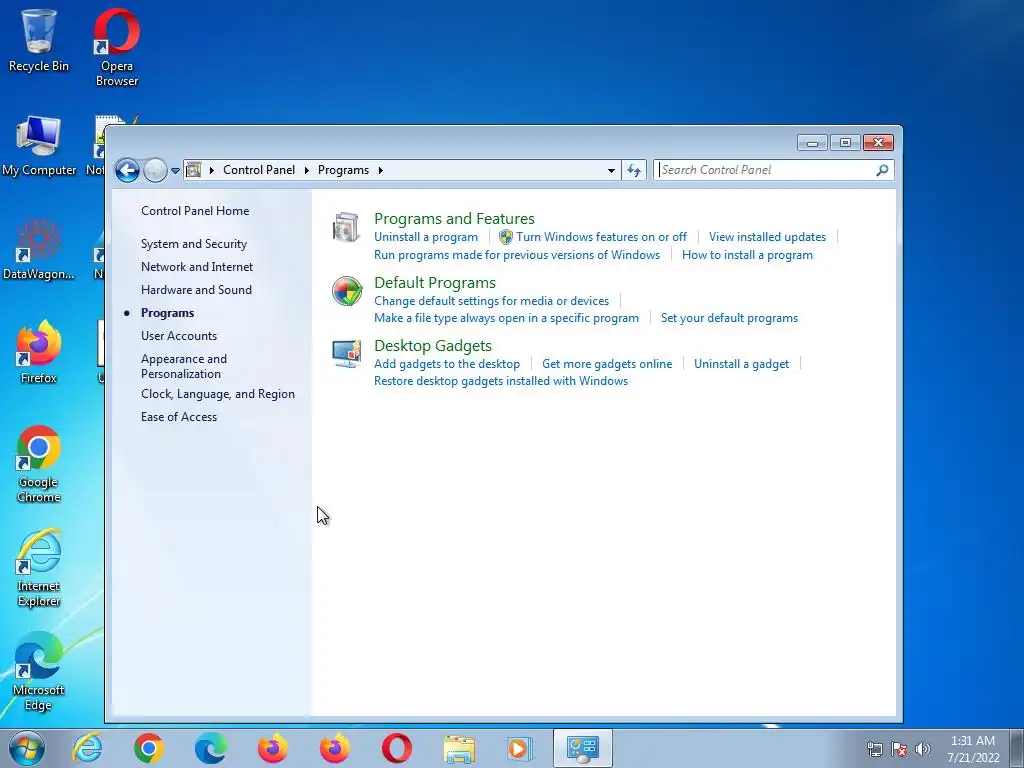The width and height of the screenshot is (1024, 768).
Task: Open the media player on the taskbar
Action: [x=520, y=748]
